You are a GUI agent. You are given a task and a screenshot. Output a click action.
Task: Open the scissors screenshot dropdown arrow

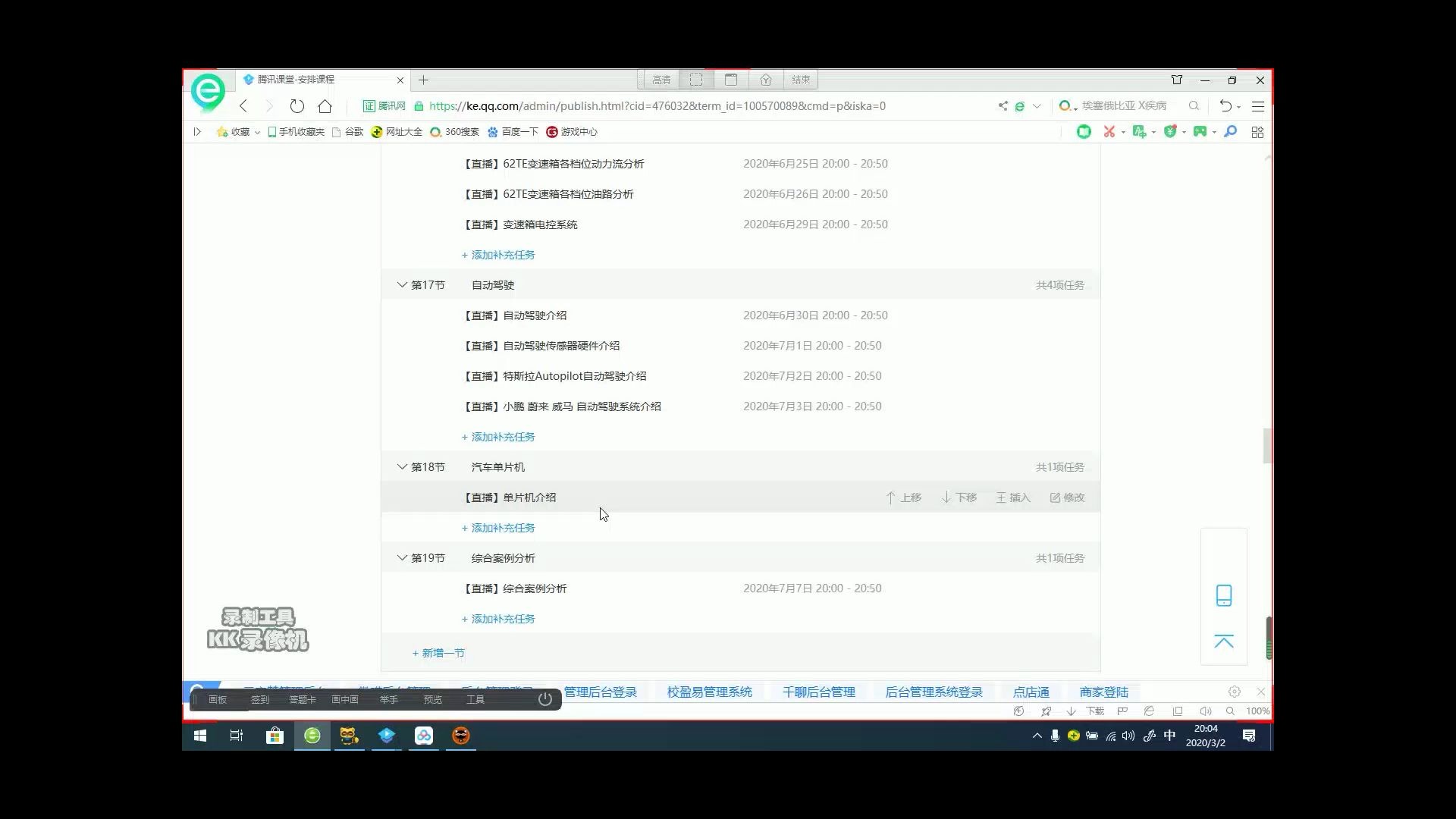(1123, 133)
